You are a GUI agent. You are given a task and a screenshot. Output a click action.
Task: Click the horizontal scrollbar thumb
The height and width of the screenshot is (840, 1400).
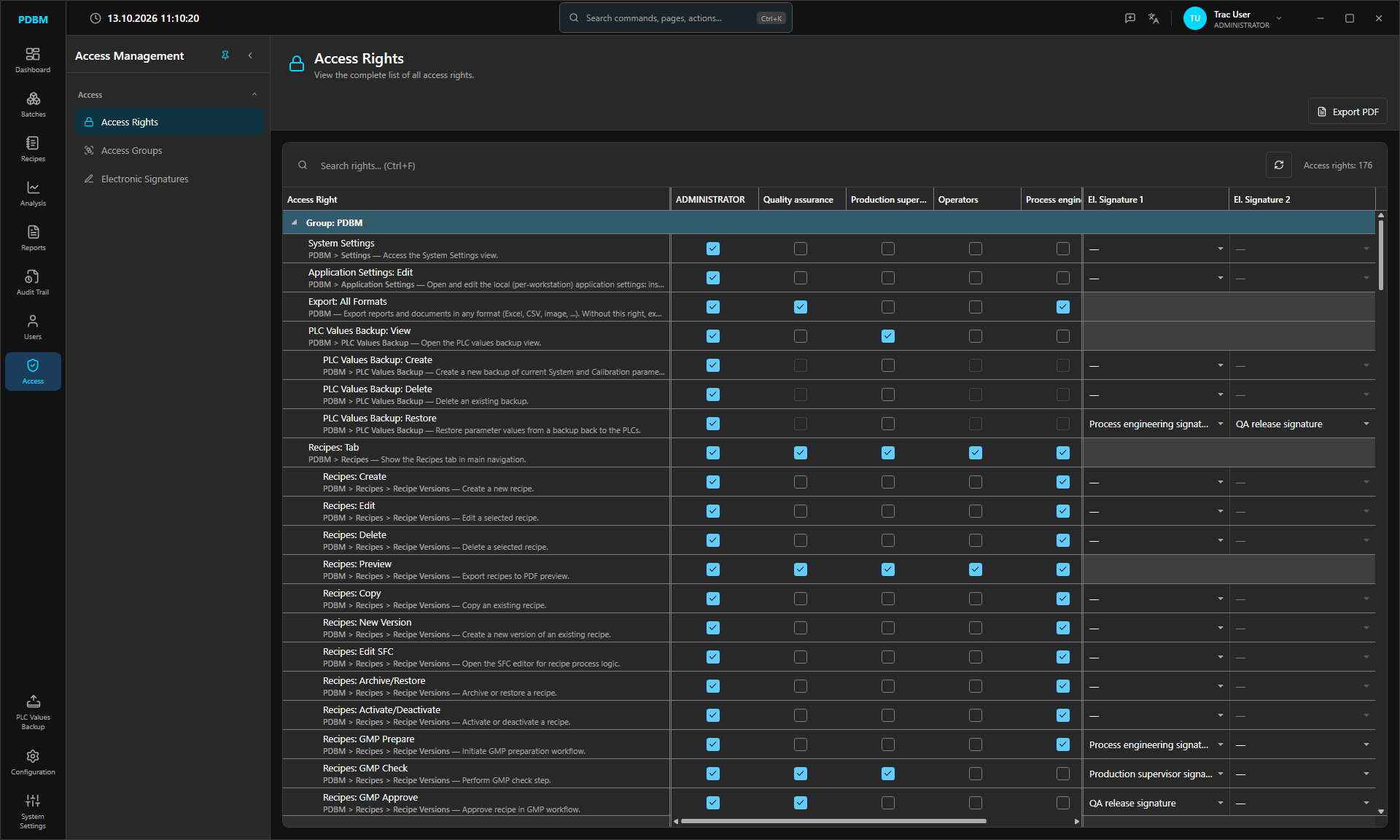[833, 821]
